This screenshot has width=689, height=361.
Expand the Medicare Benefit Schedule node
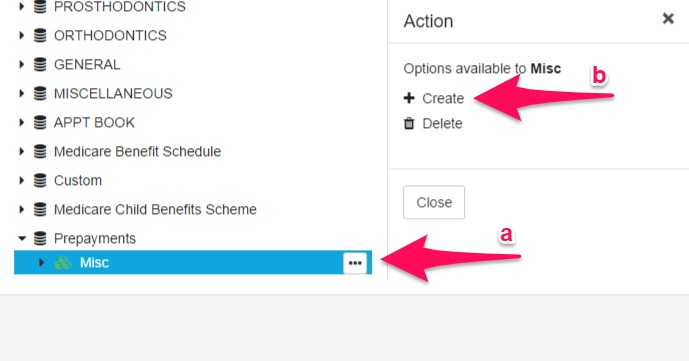pyautogui.click(x=22, y=152)
